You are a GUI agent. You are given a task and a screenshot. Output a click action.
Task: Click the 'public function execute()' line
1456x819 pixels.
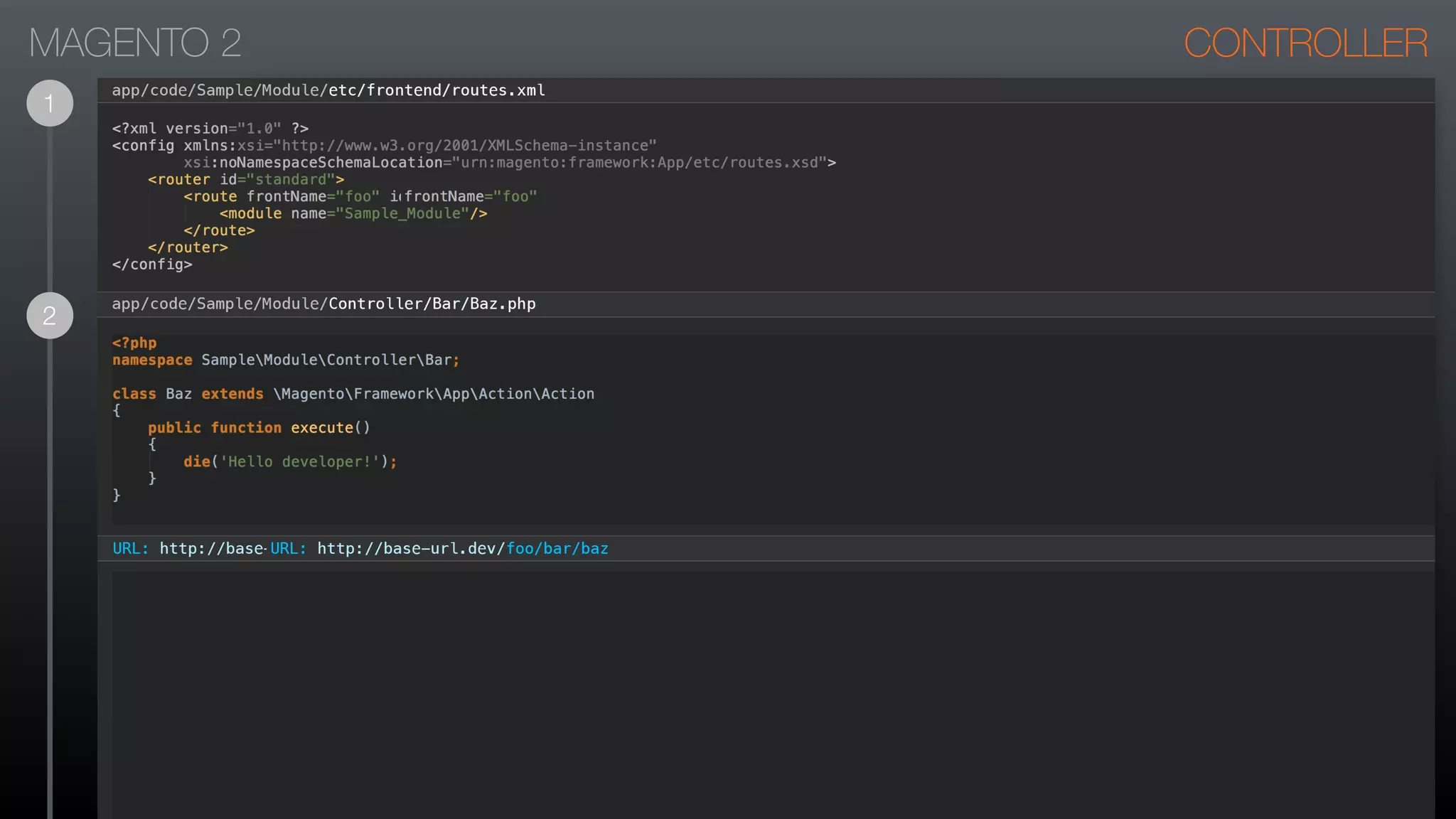(259, 428)
